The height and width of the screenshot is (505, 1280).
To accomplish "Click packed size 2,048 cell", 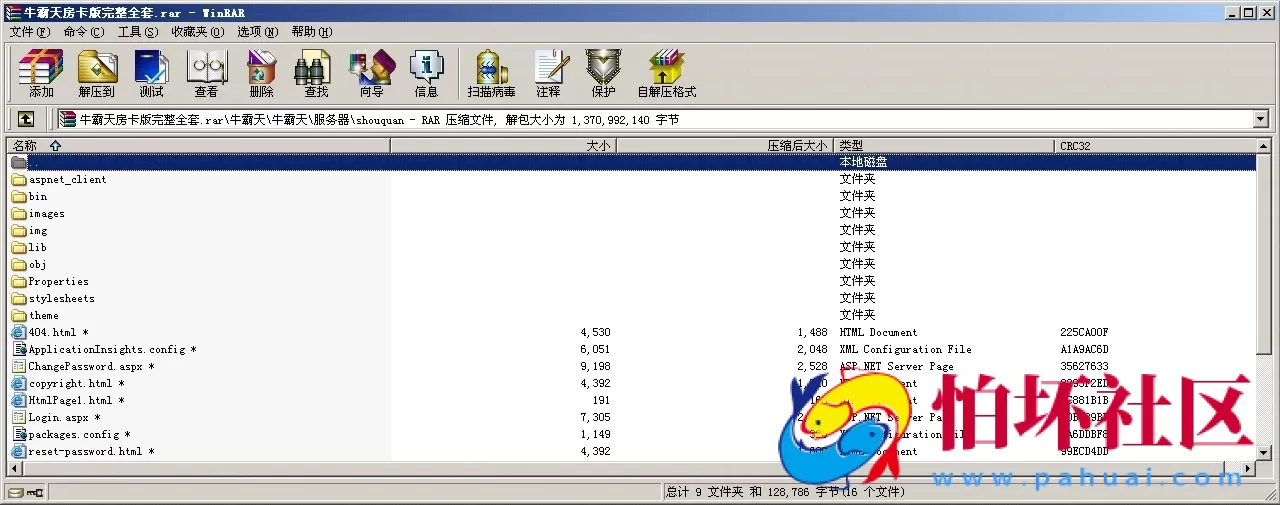I will (x=812, y=349).
